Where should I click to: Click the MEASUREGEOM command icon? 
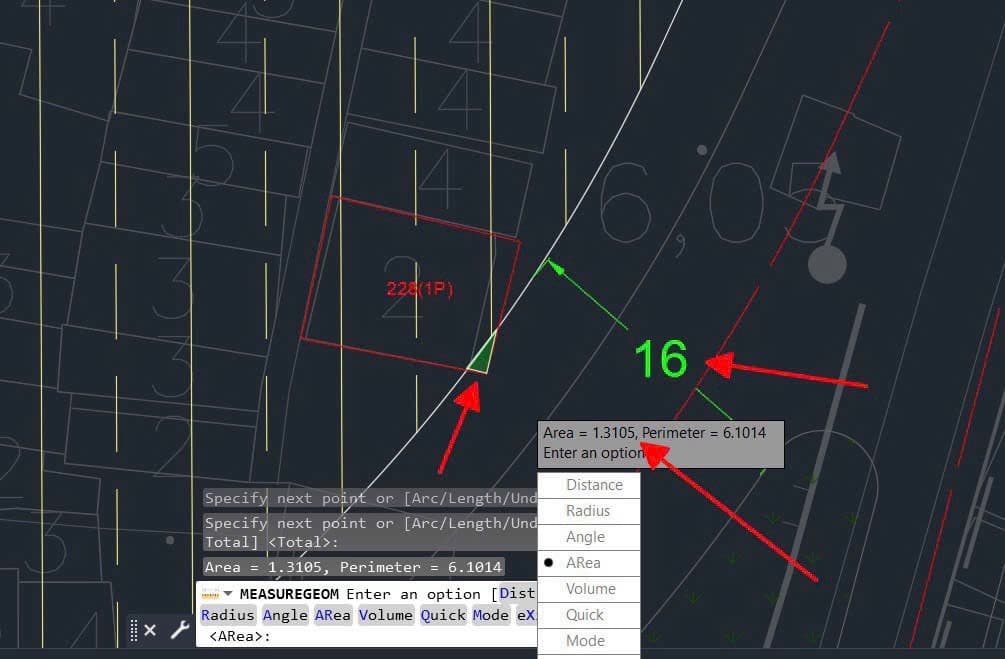[210, 594]
